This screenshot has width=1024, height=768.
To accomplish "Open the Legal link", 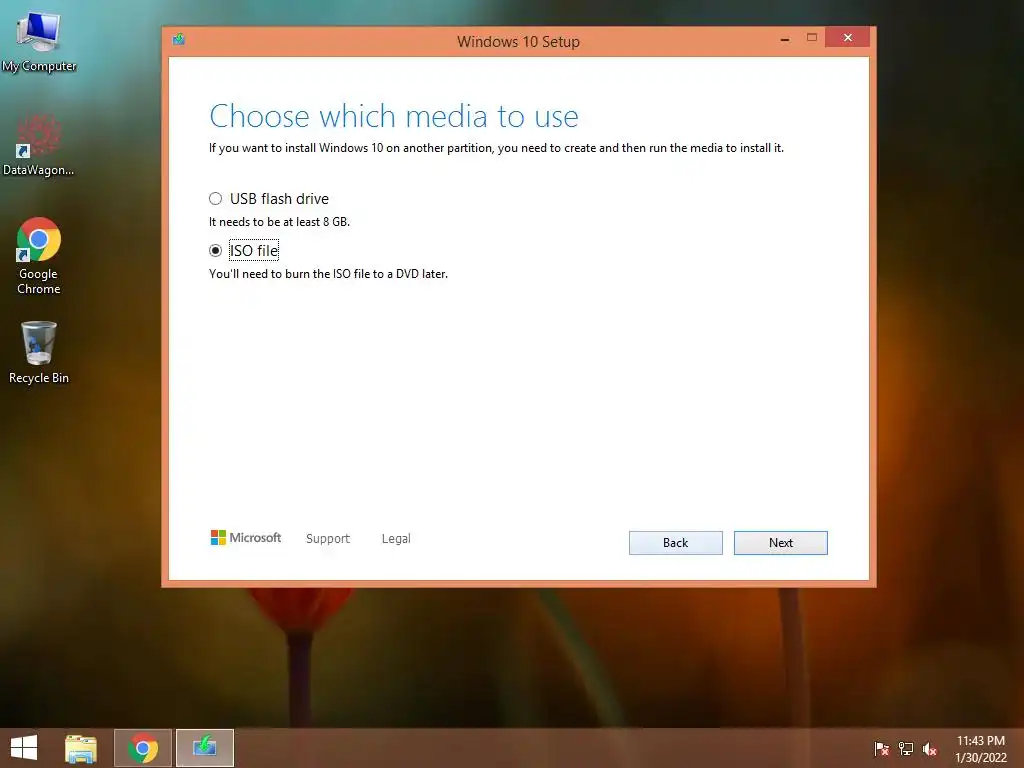I will pos(396,539).
